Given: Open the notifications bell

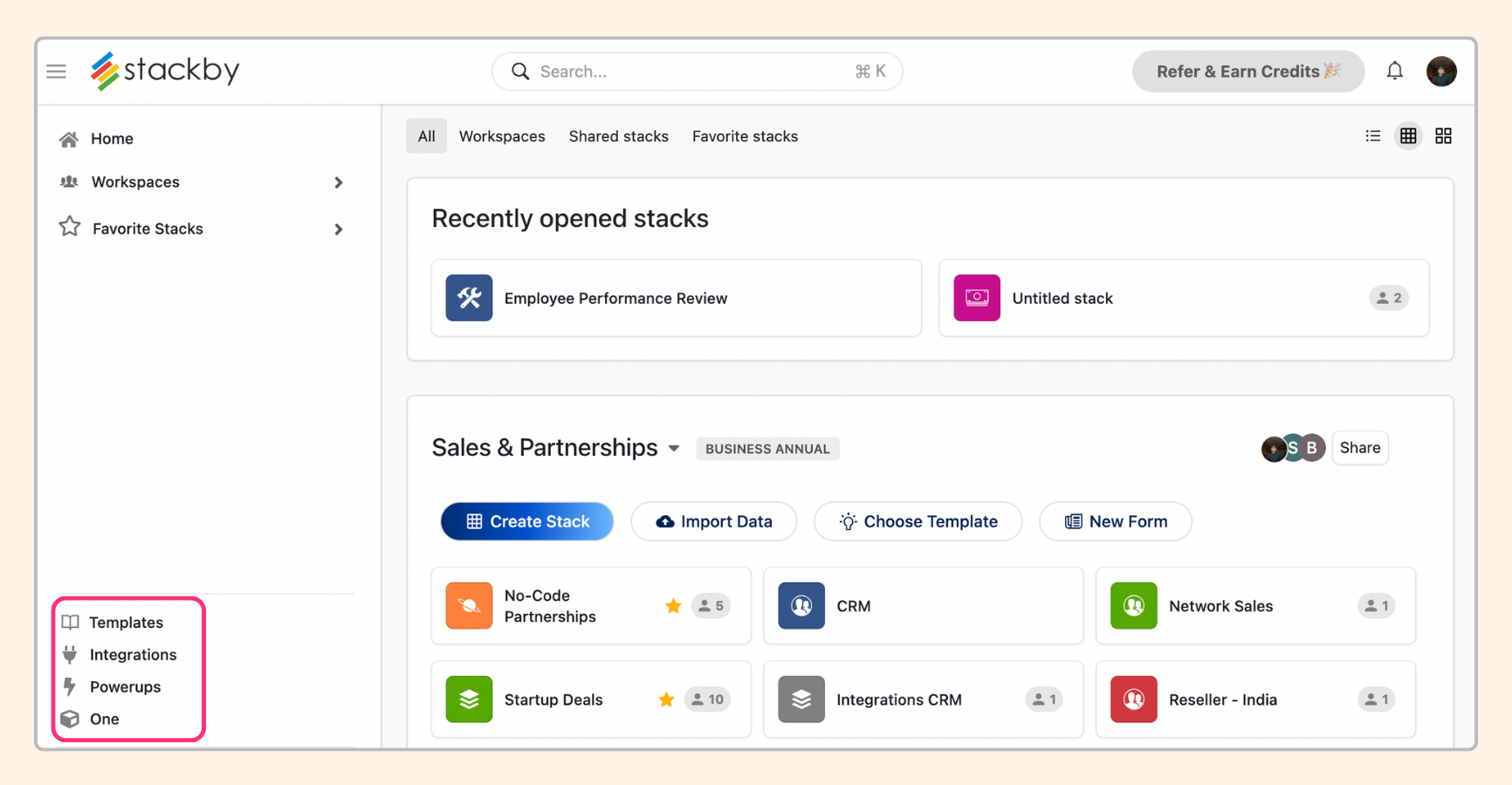Looking at the screenshot, I should [1395, 71].
